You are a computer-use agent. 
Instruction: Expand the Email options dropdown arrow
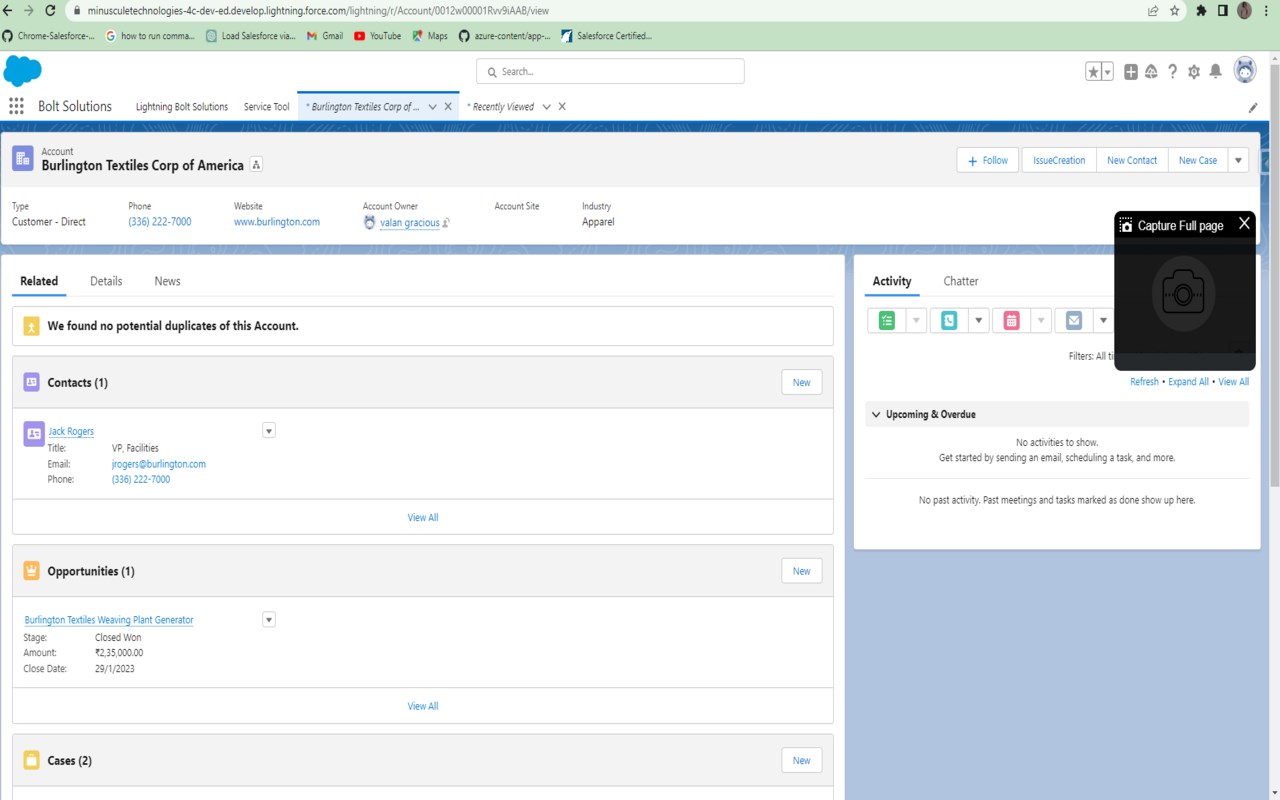[1102, 320]
